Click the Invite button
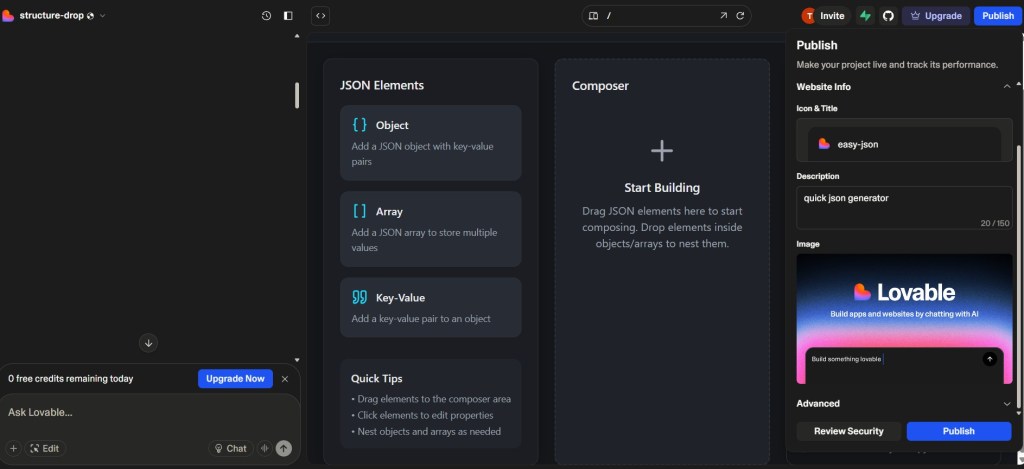 pos(832,16)
